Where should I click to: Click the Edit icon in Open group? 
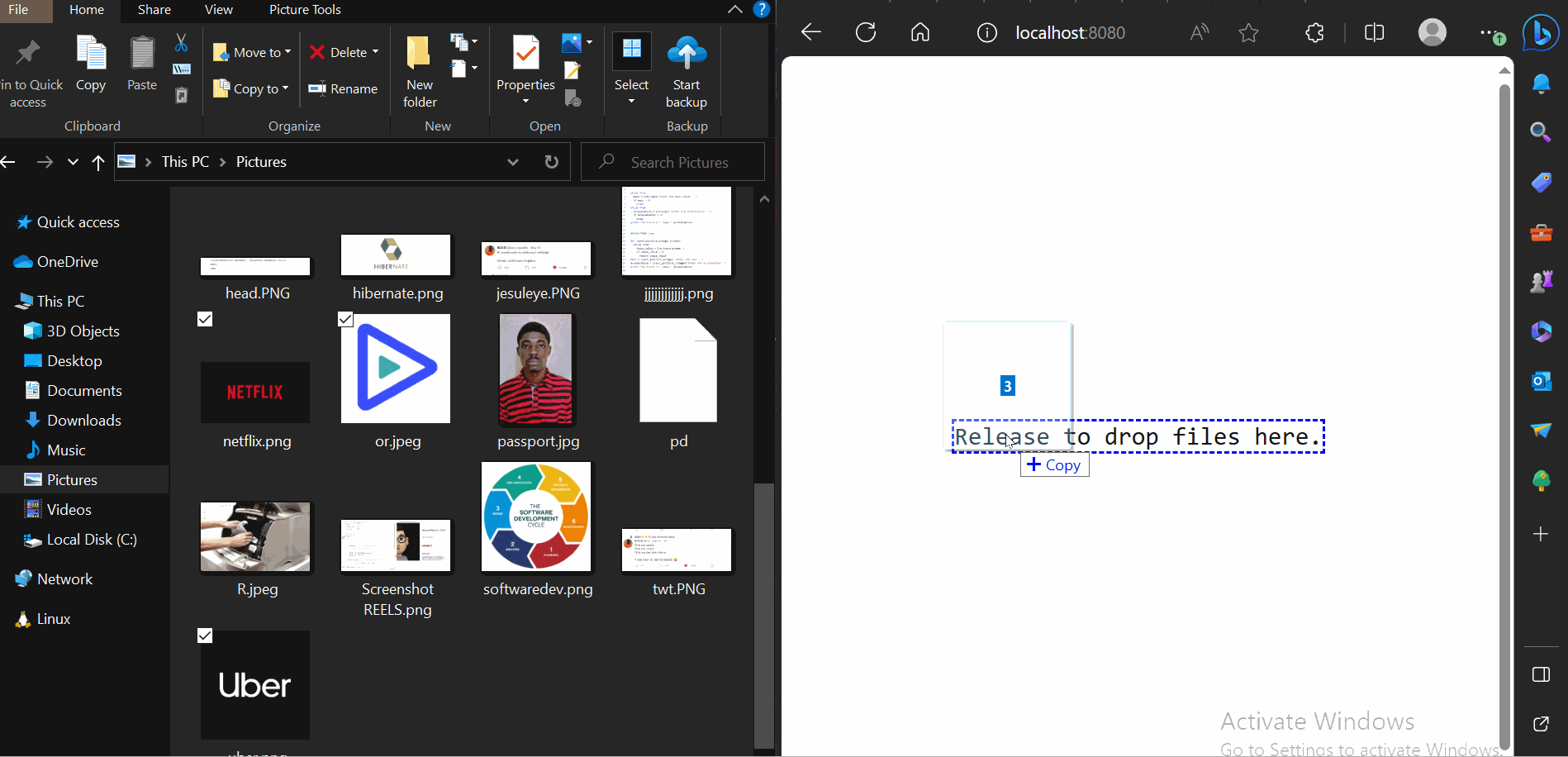pos(573,71)
